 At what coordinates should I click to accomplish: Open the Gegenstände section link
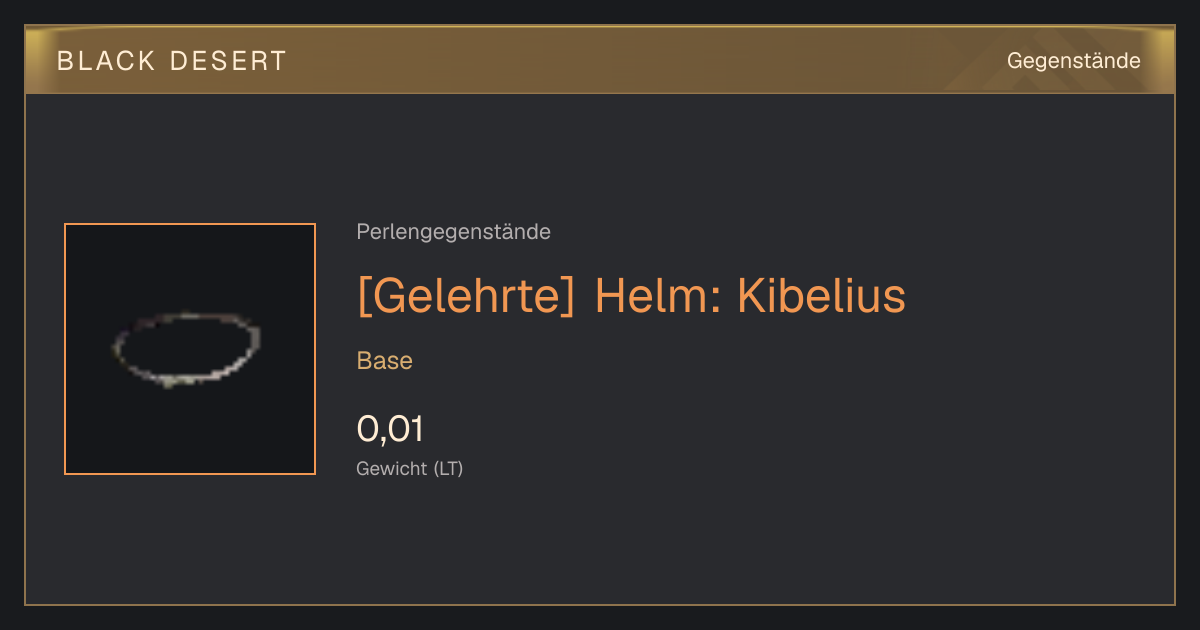click(x=1073, y=61)
